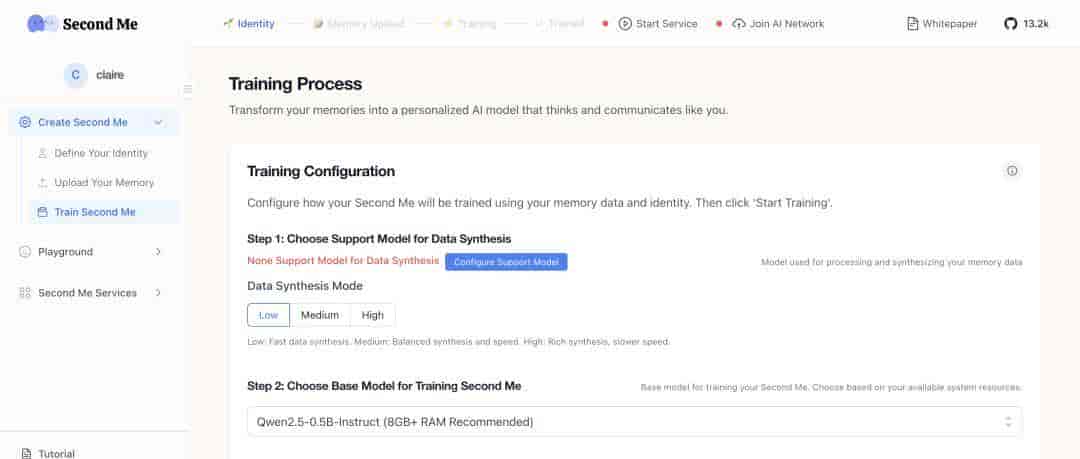Click the Playground icon
Screen dimensions: 1080x459
pos(25,252)
